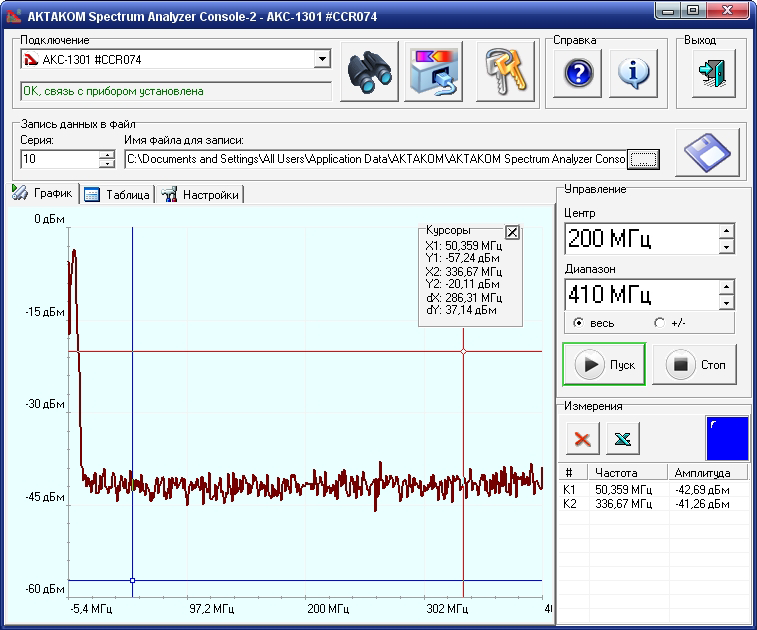Click the exit door icon
The image size is (757, 630).
tap(714, 73)
